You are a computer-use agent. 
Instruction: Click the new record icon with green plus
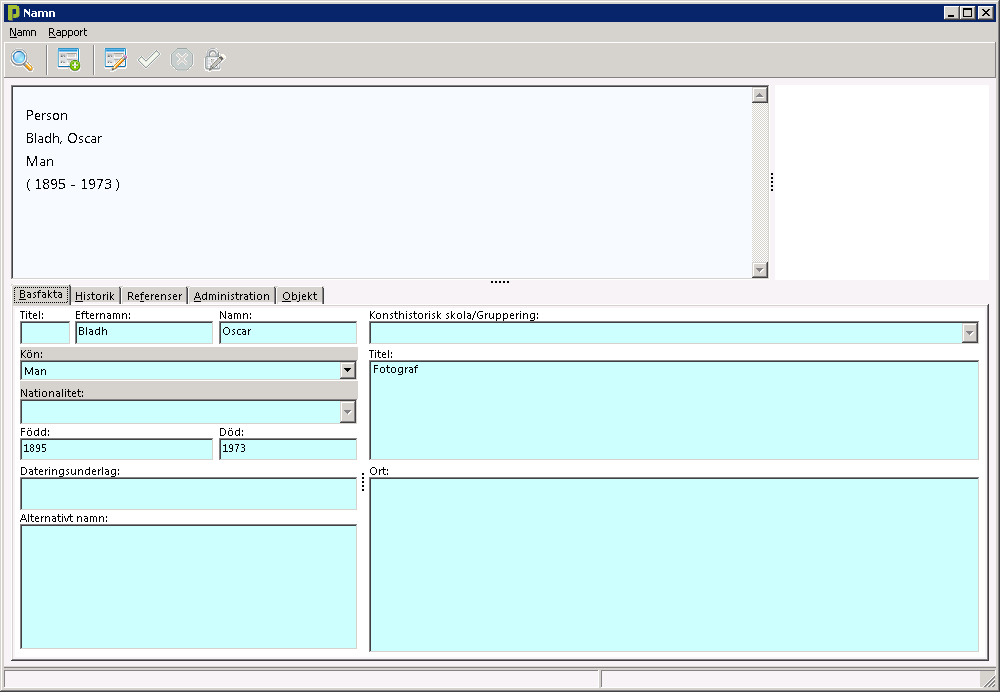[x=69, y=60]
